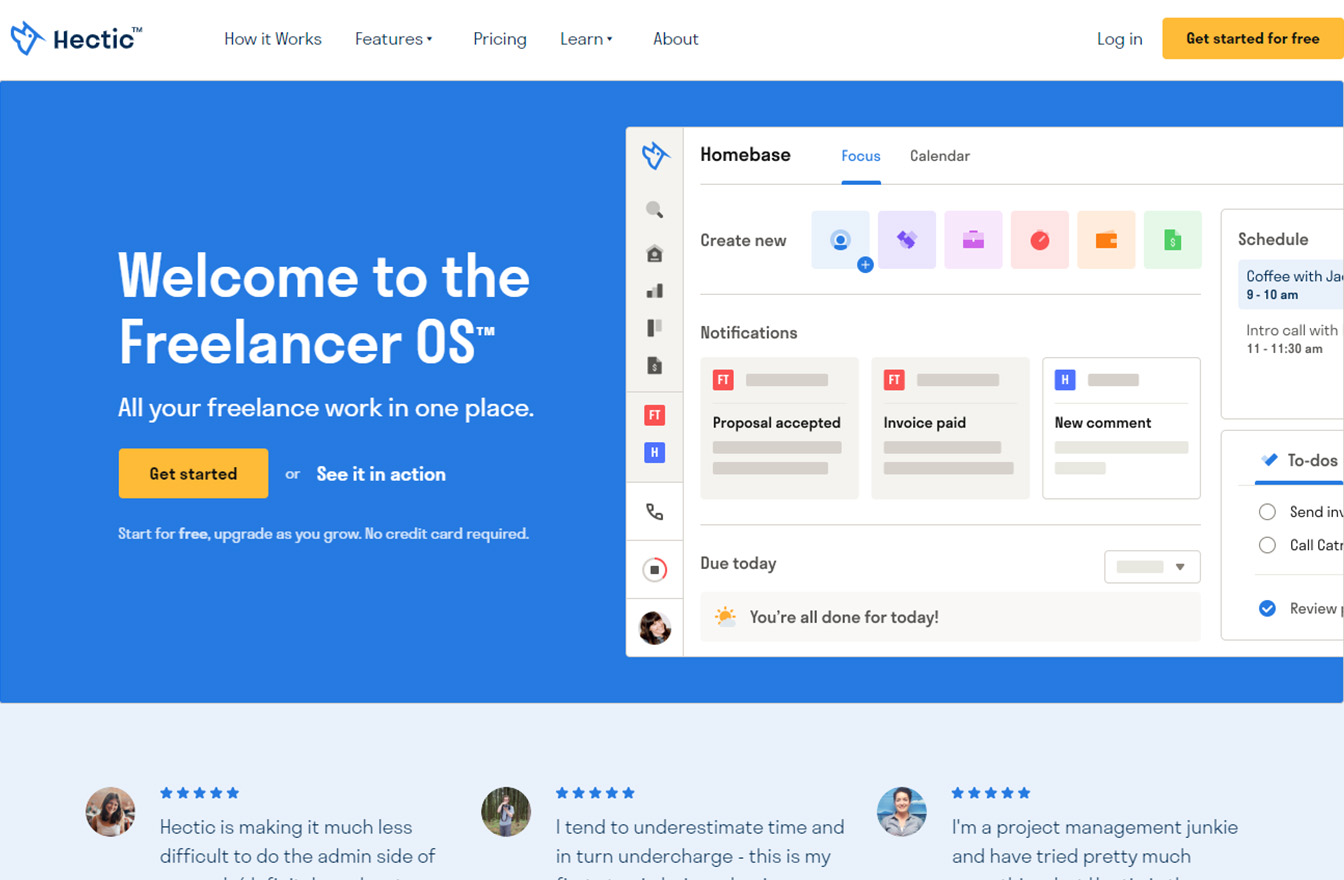Open the home icon in app sidebar
This screenshot has height=880, width=1344.
pyautogui.click(x=654, y=254)
